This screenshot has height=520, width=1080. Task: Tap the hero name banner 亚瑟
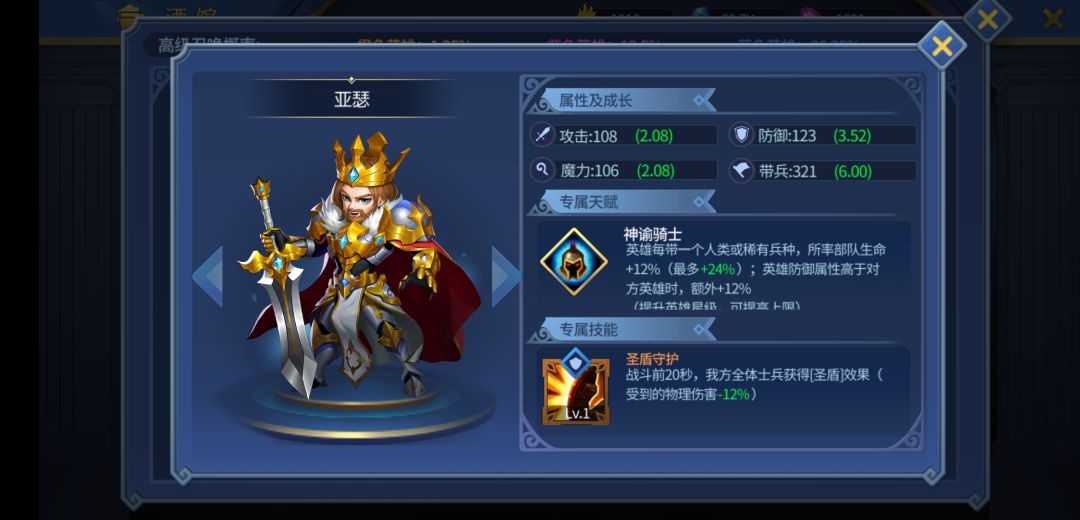[351, 99]
